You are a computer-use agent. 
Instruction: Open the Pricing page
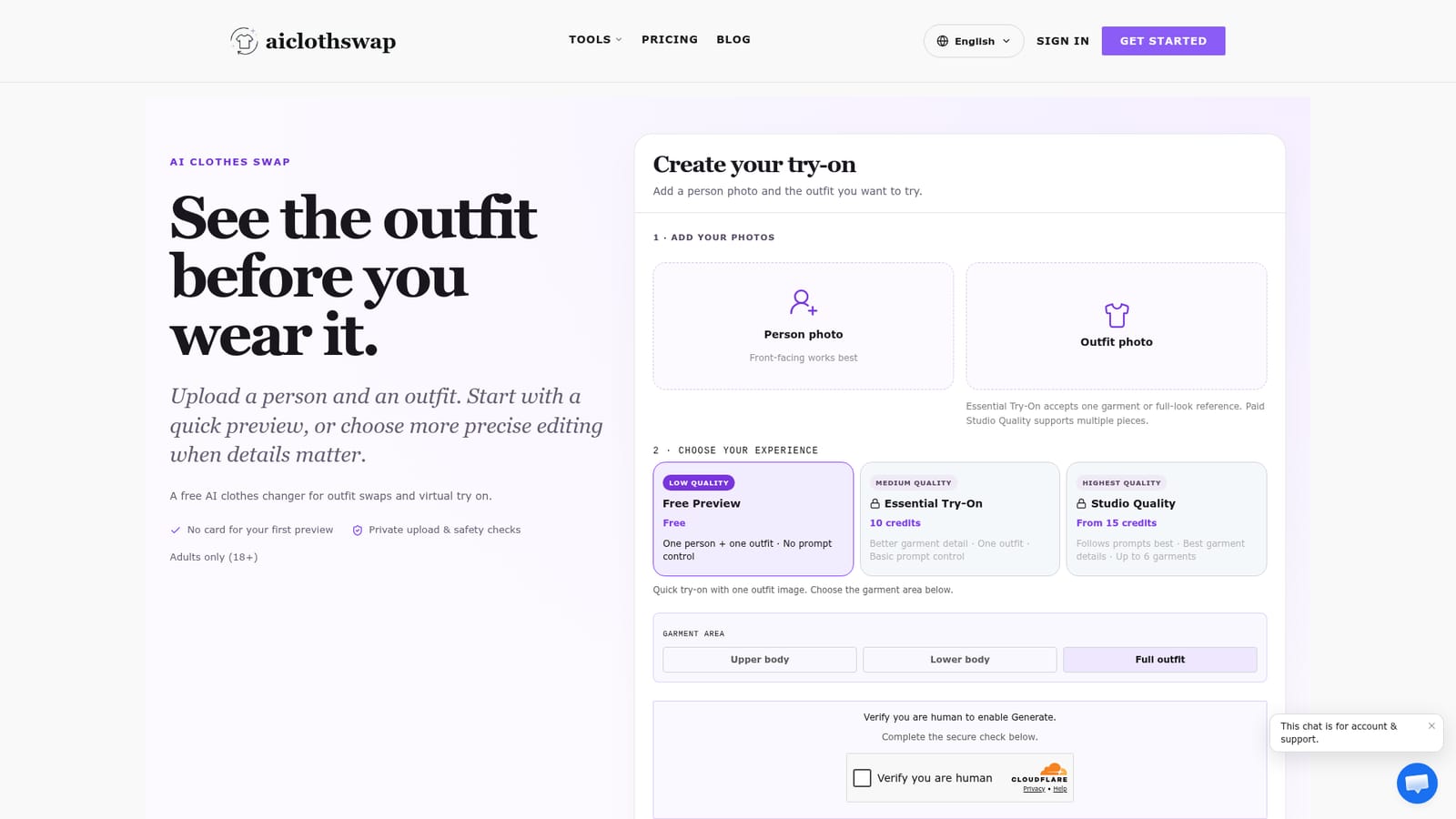point(670,40)
